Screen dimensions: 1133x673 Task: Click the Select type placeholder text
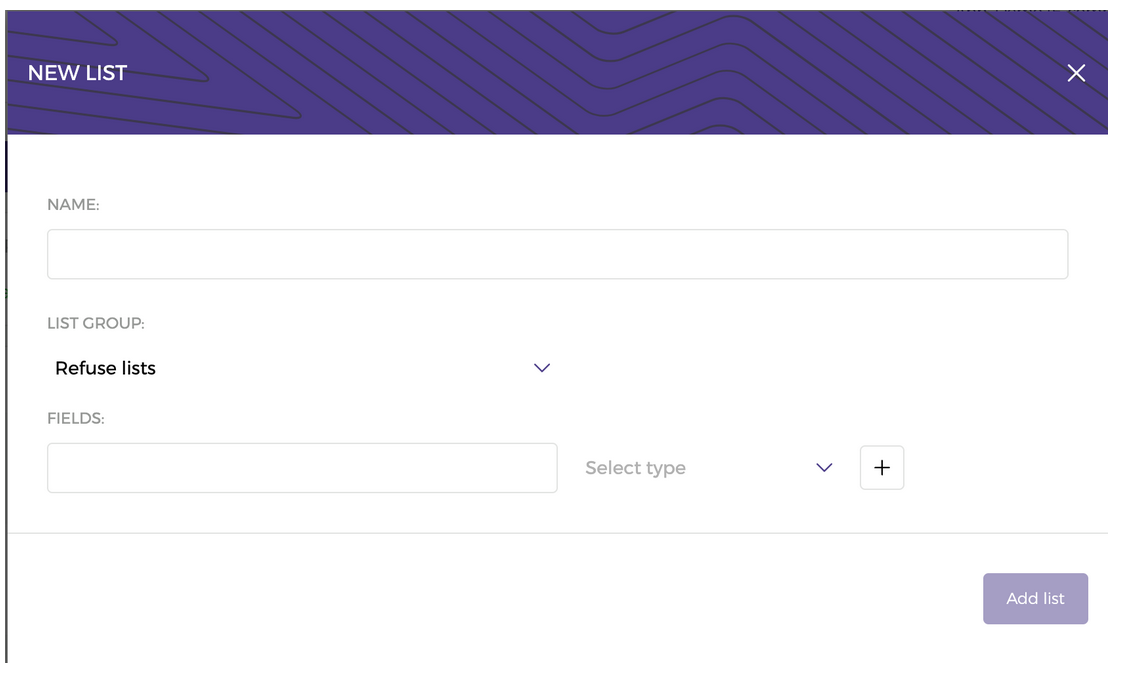click(635, 468)
